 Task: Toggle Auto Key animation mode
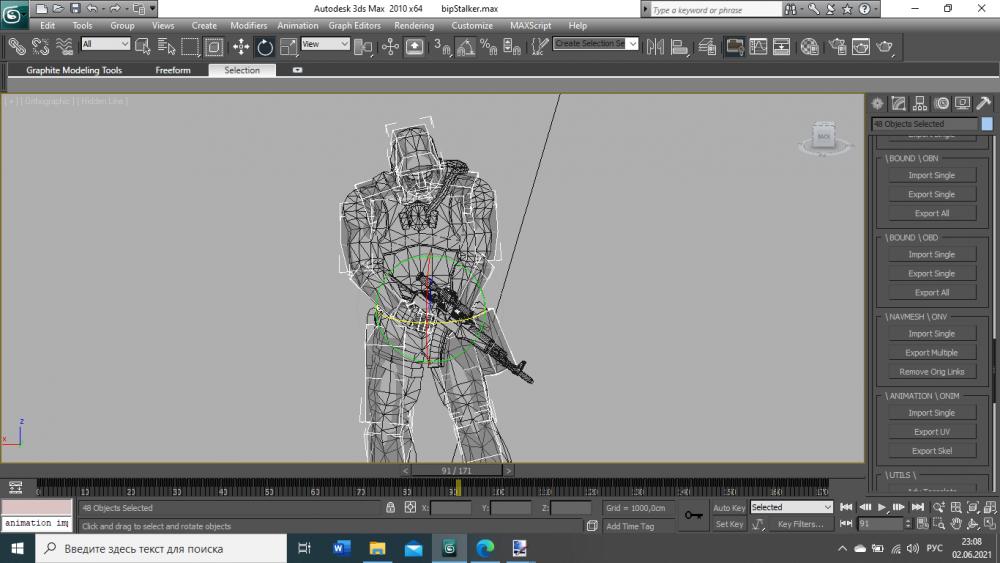pos(729,508)
